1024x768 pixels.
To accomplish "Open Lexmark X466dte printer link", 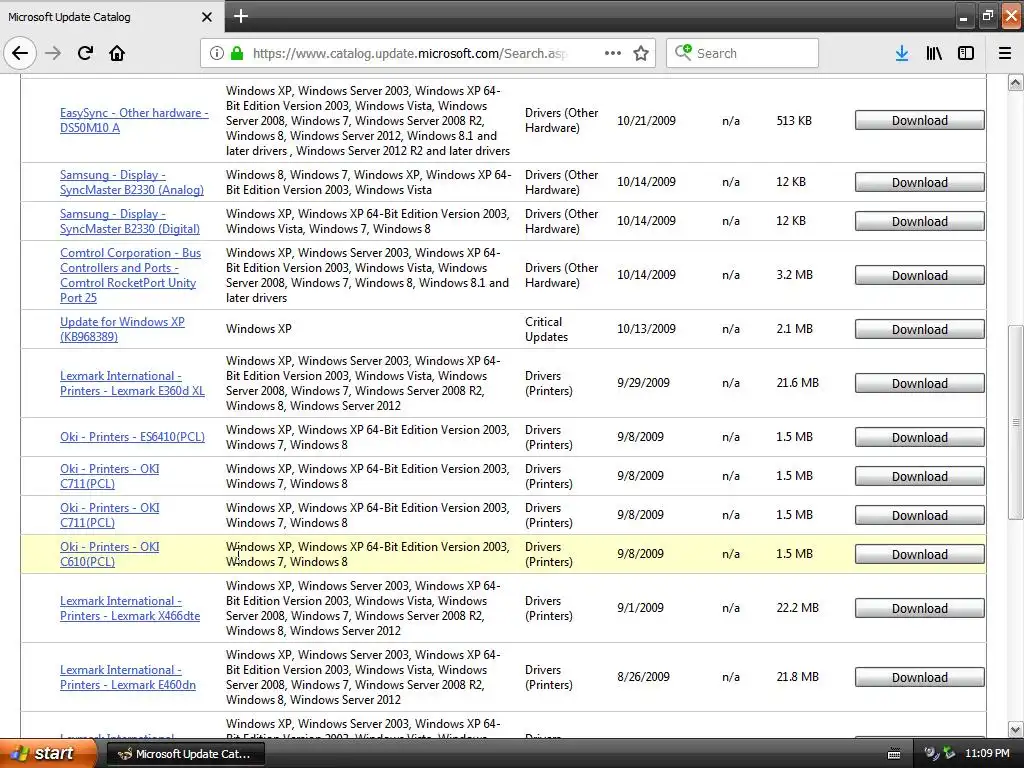I will coord(130,608).
